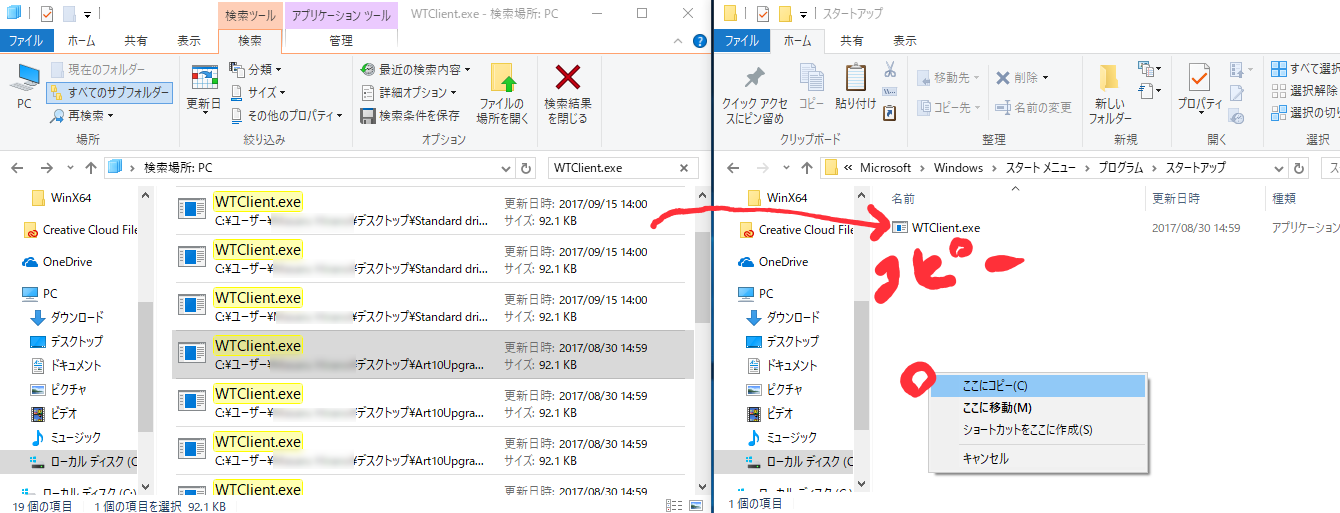Click 名前の変更 button
The width and height of the screenshot is (1340, 513).
(x=1033, y=107)
